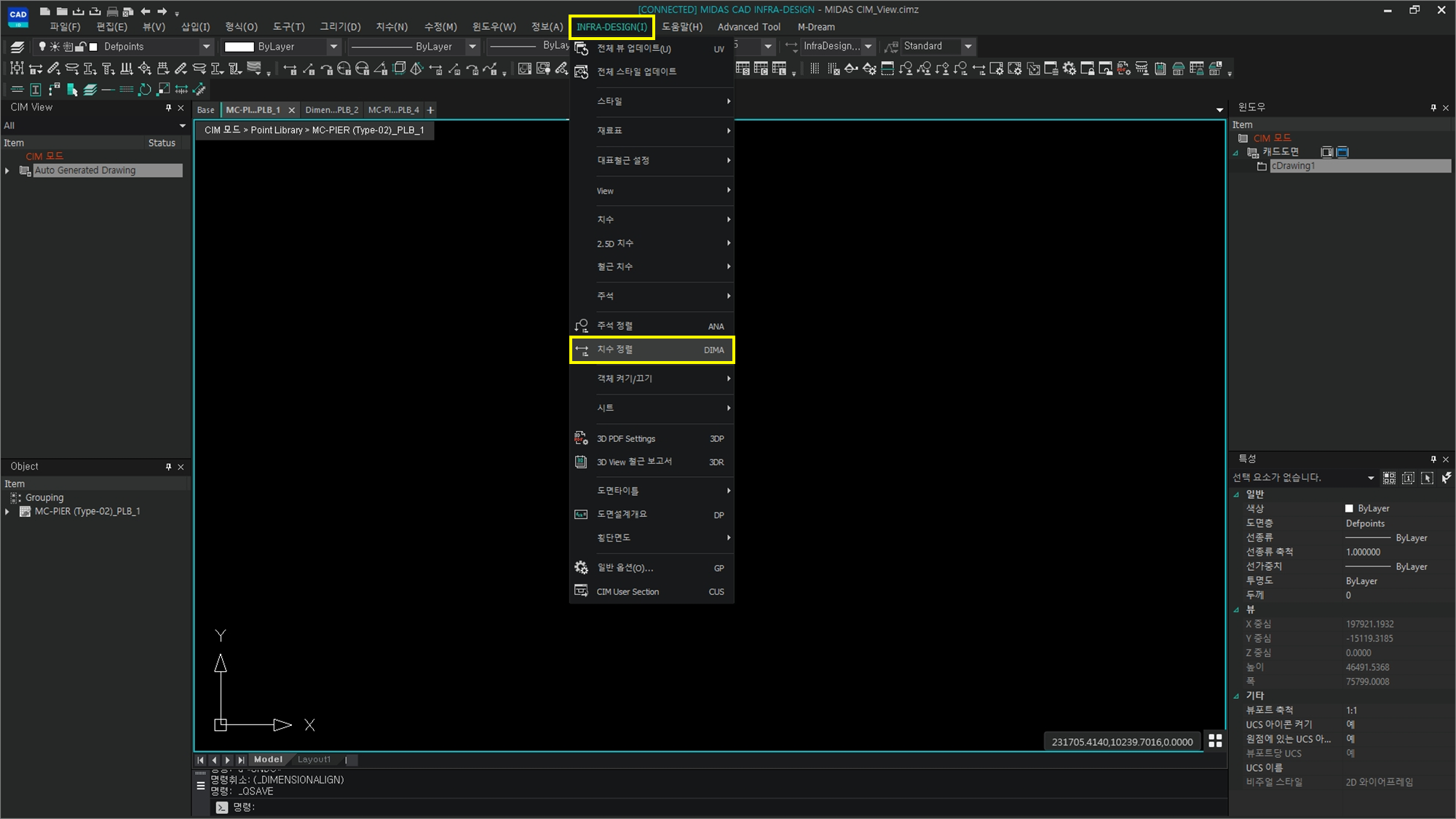Switch to Layout1 tab
This screenshot has height=819, width=1456.
click(314, 759)
